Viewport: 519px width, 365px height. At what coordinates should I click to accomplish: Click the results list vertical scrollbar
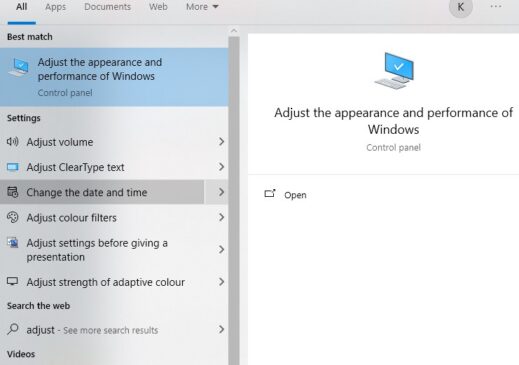234,200
